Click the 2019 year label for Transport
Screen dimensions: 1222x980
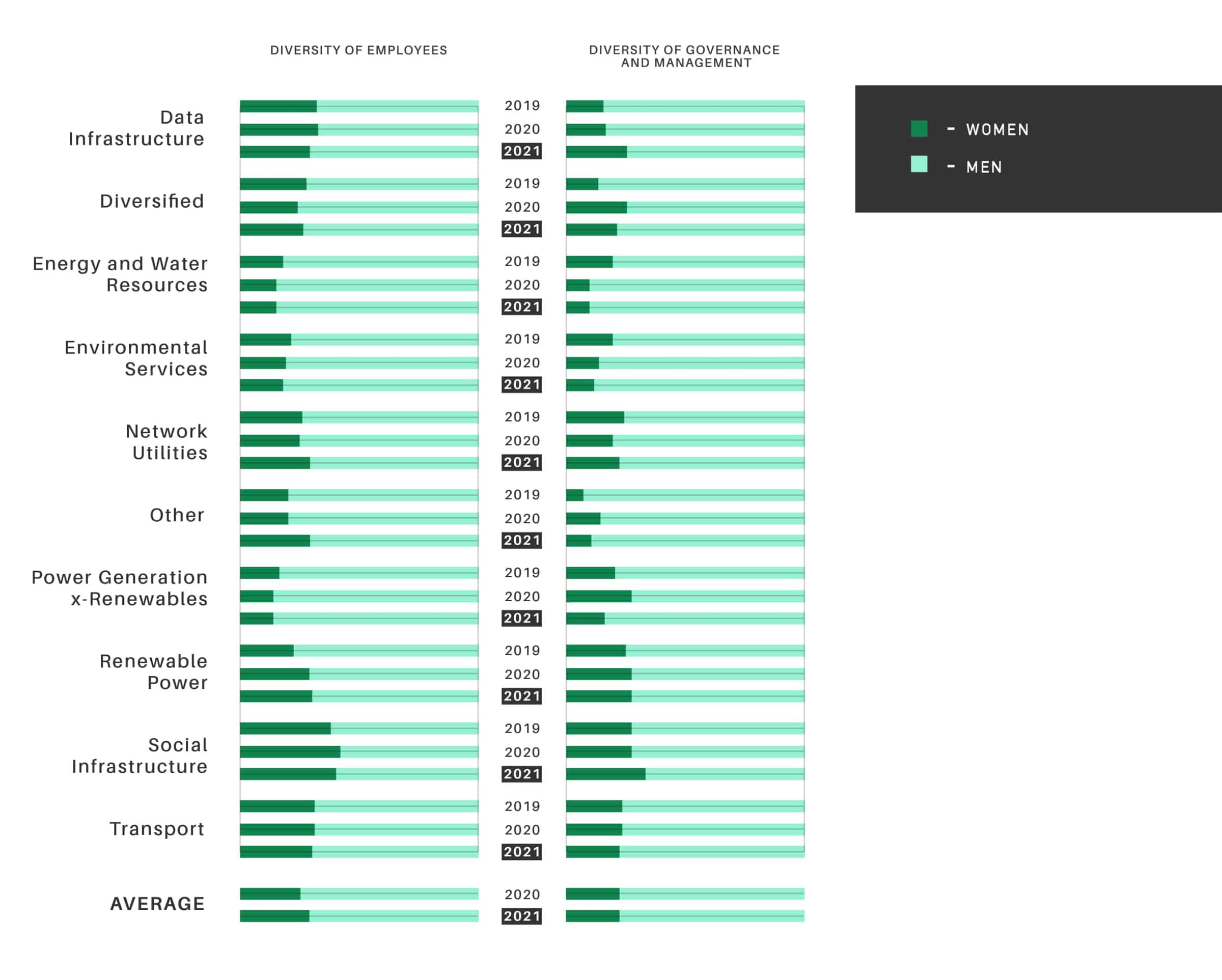tap(522, 806)
